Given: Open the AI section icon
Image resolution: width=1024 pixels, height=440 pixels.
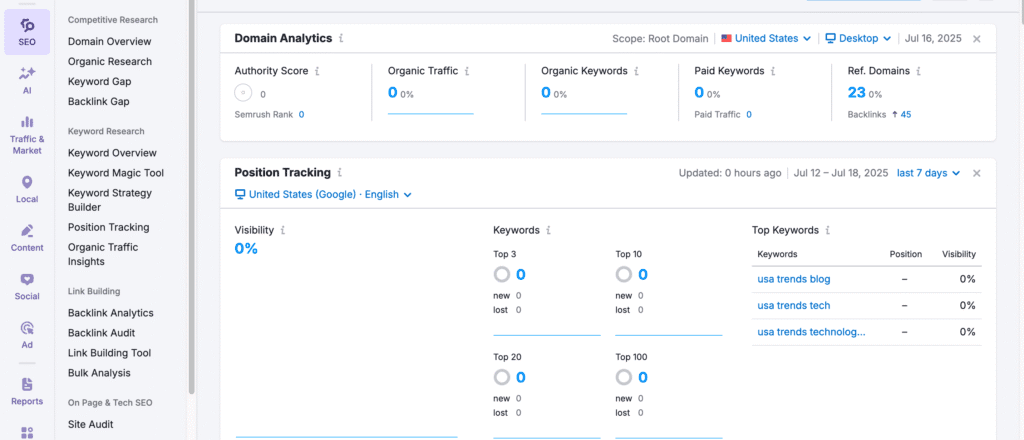Looking at the screenshot, I should [x=27, y=73].
